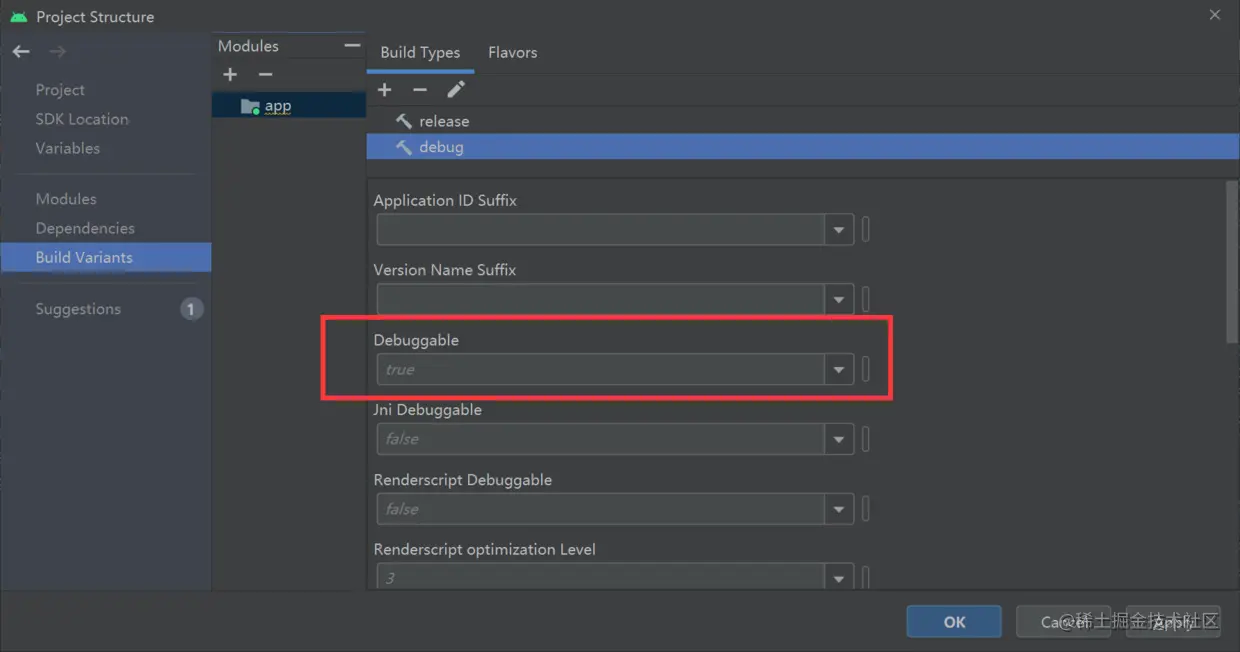Click the Apply button
This screenshot has height=652, width=1240.
pyautogui.click(x=1172, y=622)
